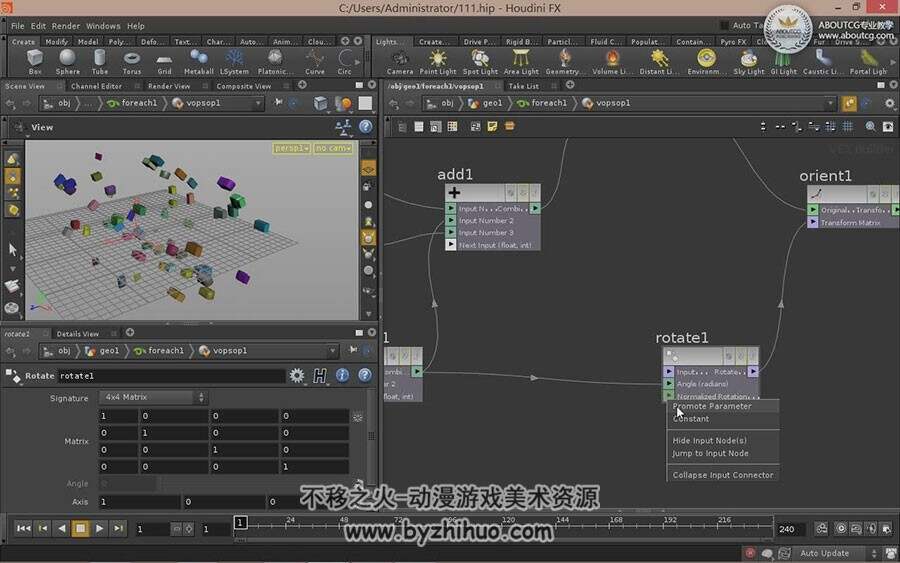900x563 pixels.
Task: Switch to the Render View tab
Action: click(x=169, y=86)
